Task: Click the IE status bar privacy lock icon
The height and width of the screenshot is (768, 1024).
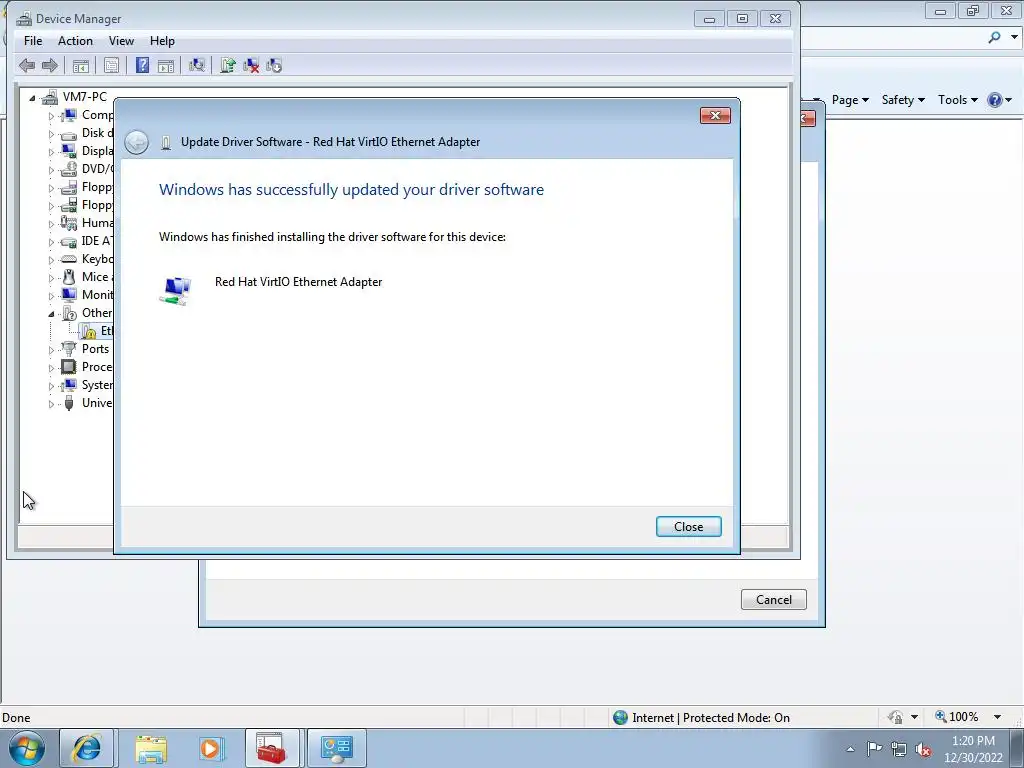Action: pos(895,717)
